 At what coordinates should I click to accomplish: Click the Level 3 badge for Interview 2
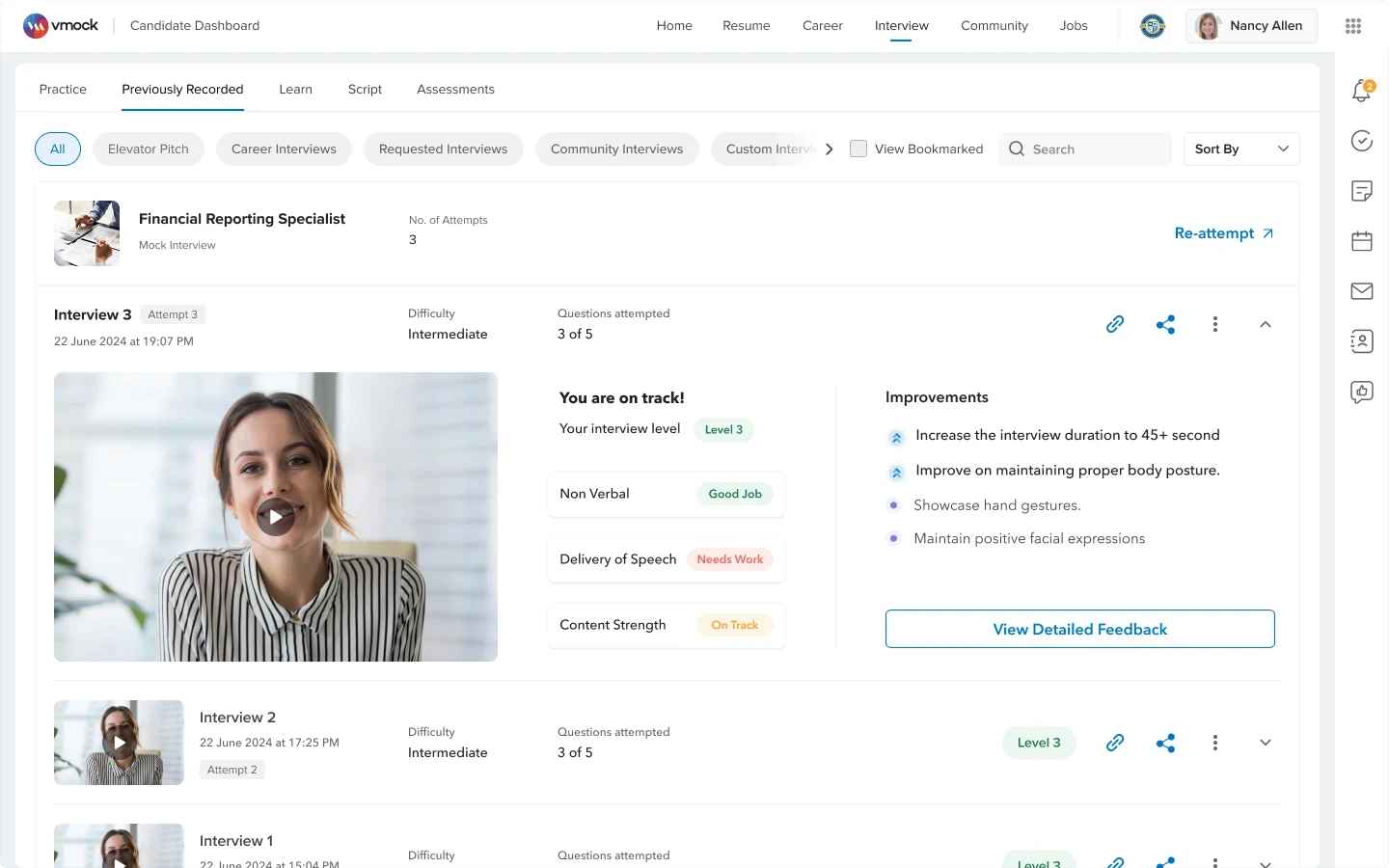[x=1039, y=743]
